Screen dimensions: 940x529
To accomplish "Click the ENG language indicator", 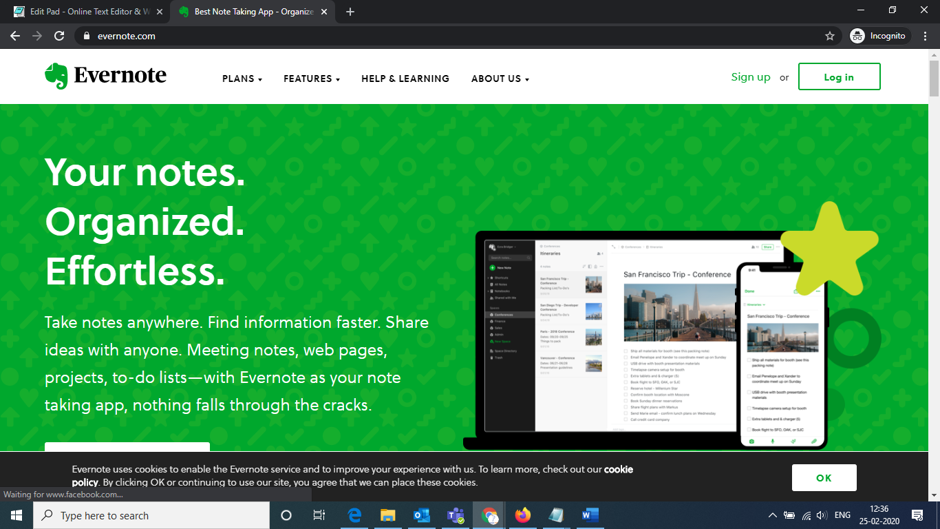I will (x=842, y=515).
